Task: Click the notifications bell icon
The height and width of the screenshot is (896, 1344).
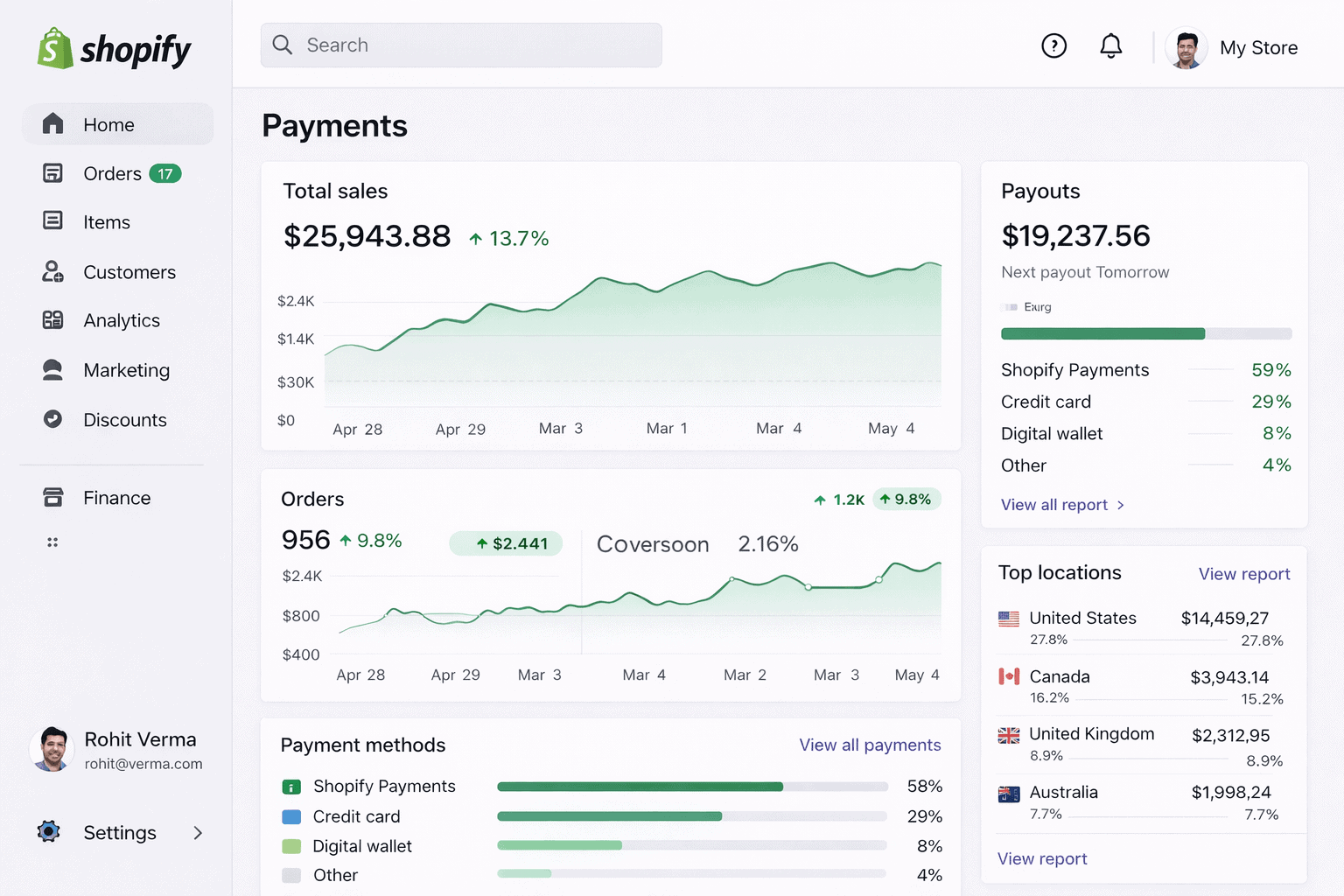Action: point(1111,45)
